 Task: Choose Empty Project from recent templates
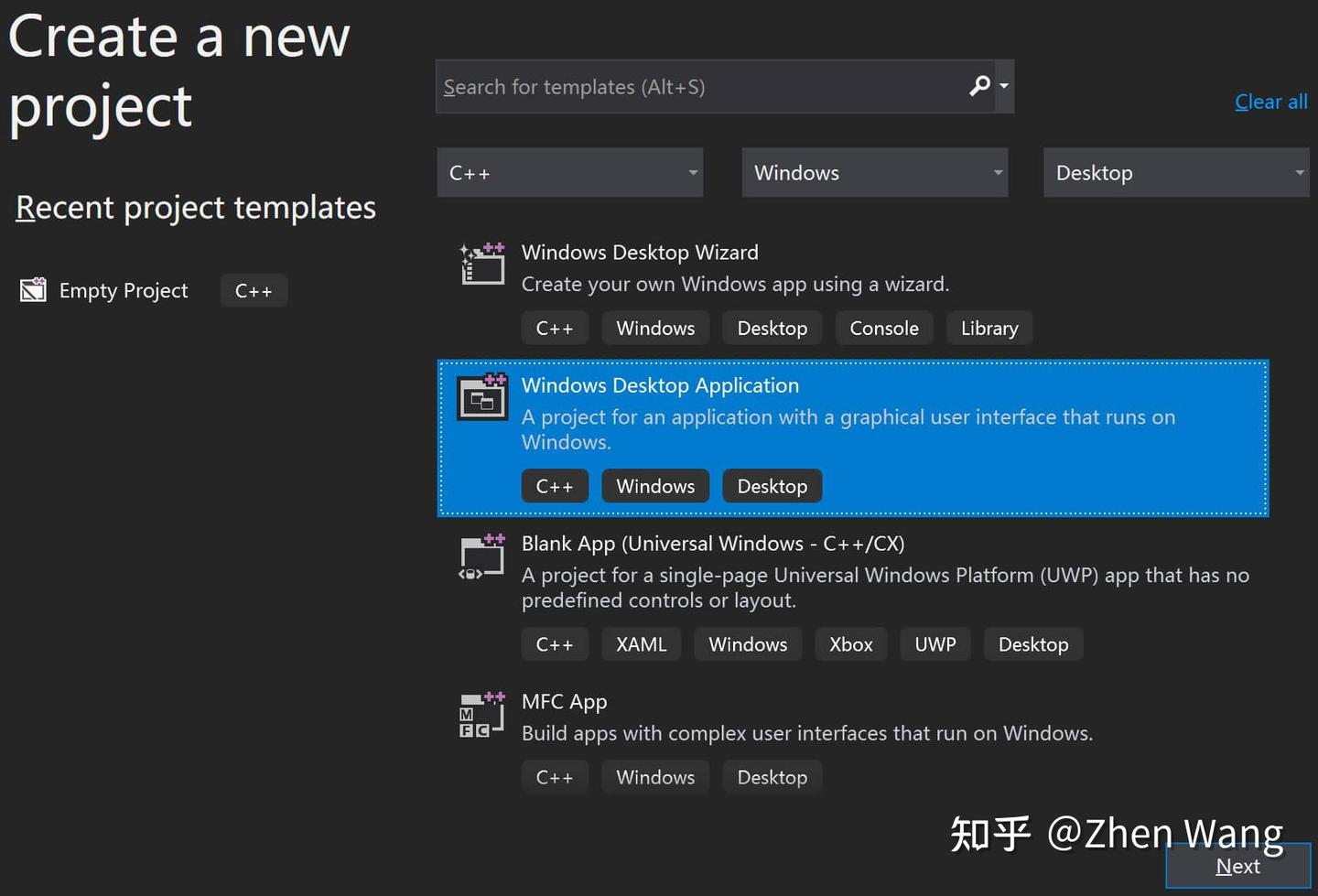coord(124,290)
